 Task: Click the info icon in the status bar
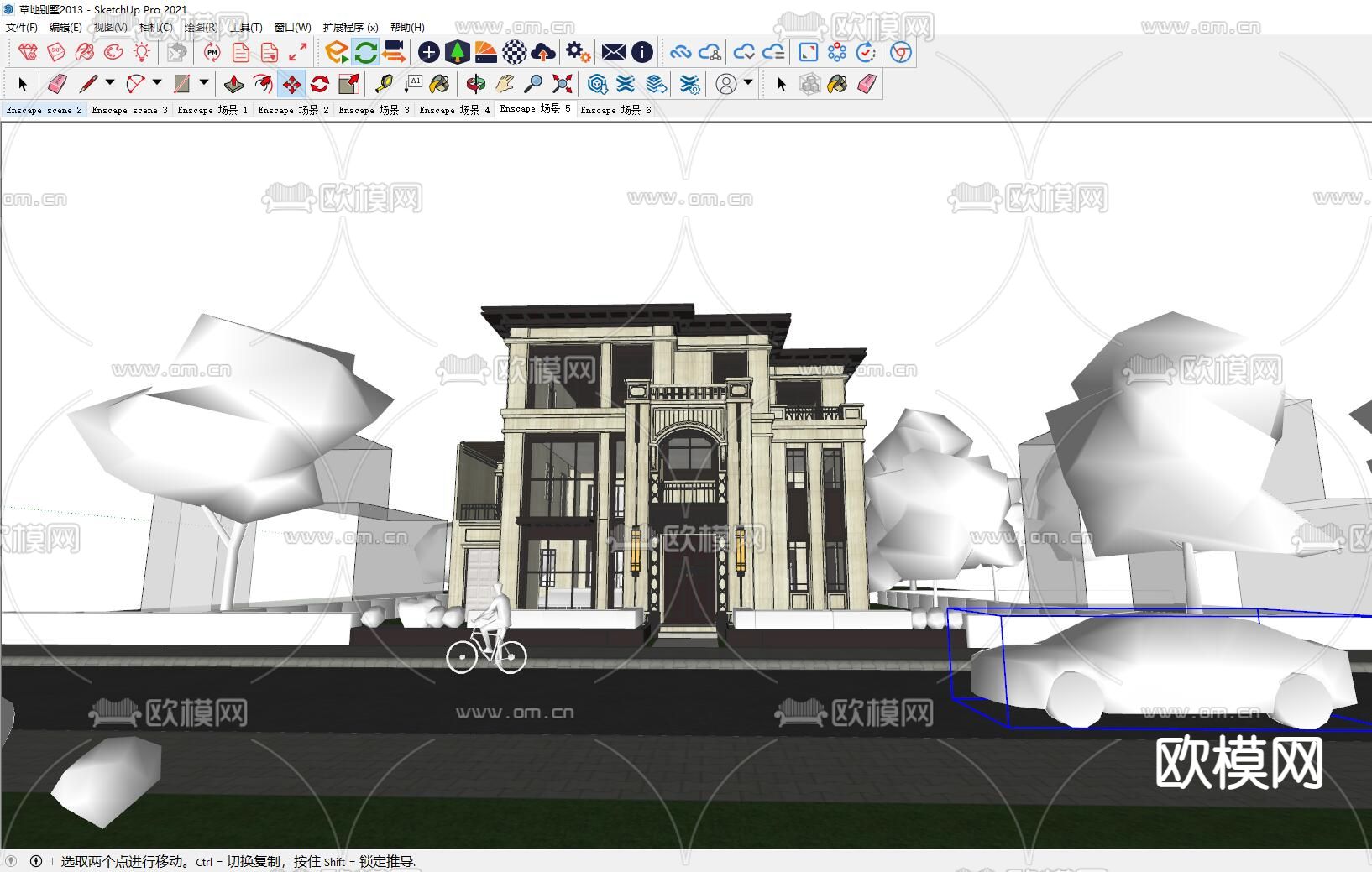[36, 861]
